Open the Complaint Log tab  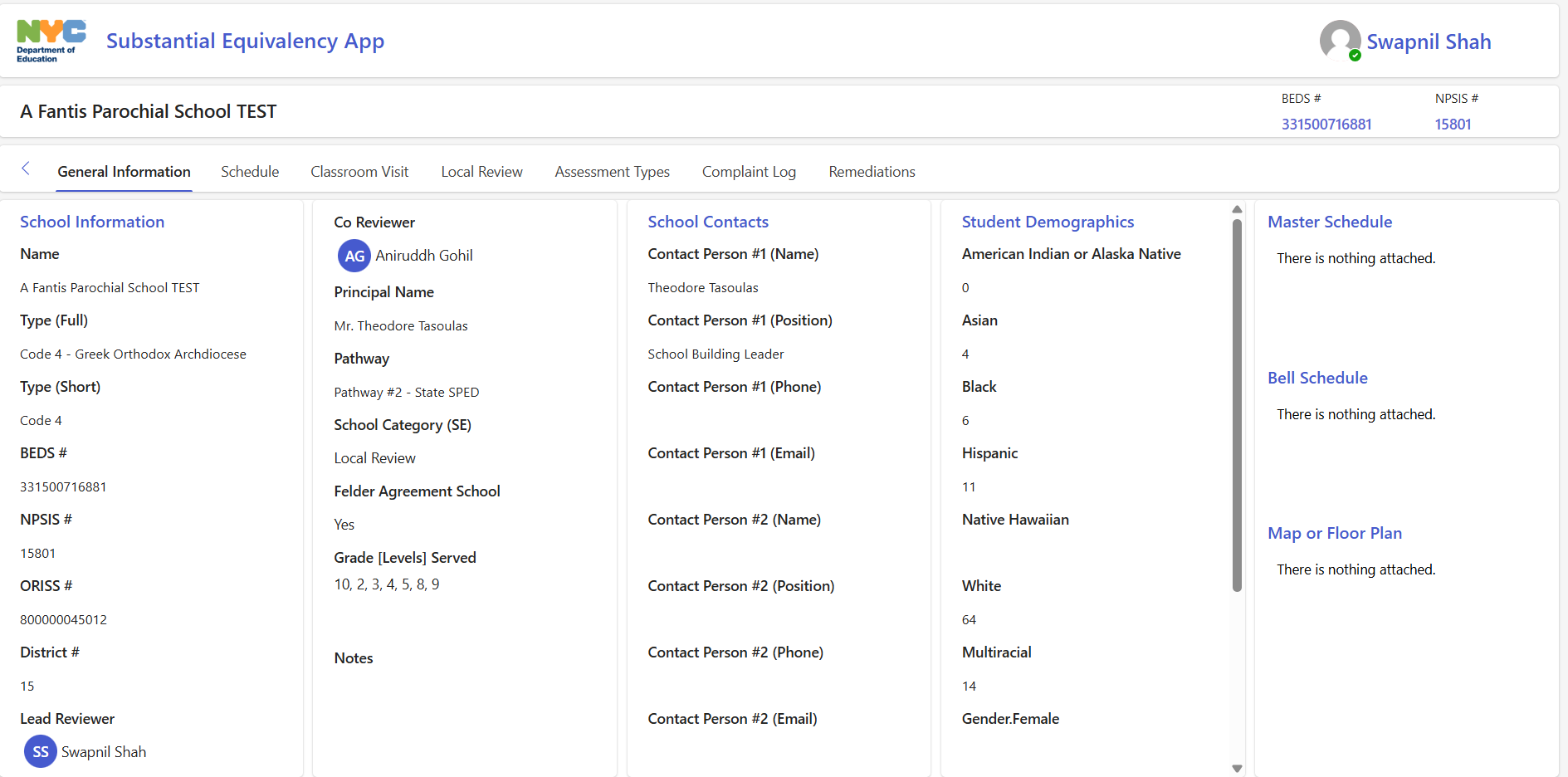click(749, 172)
